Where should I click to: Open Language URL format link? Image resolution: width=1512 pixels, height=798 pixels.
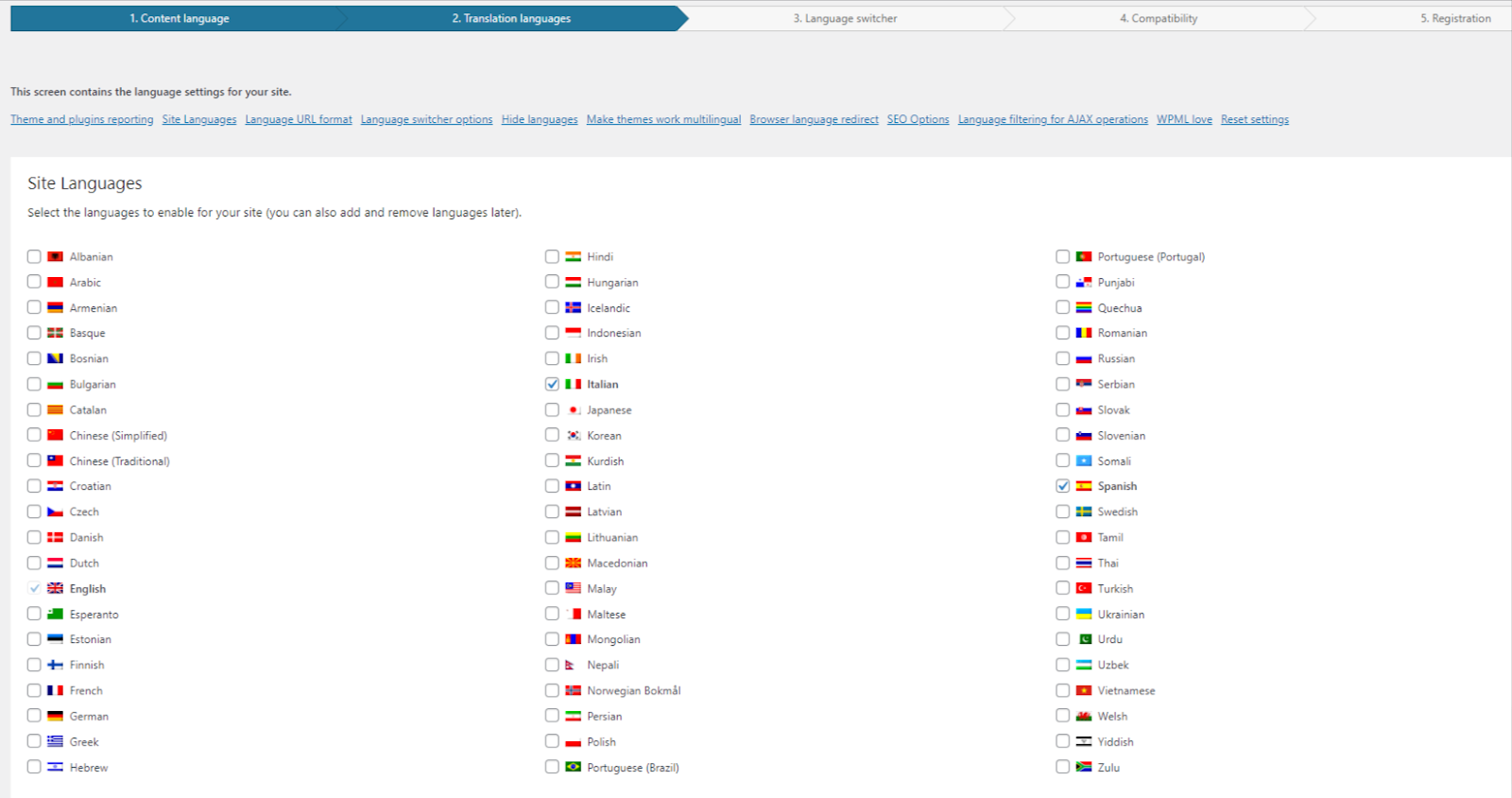(x=299, y=119)
